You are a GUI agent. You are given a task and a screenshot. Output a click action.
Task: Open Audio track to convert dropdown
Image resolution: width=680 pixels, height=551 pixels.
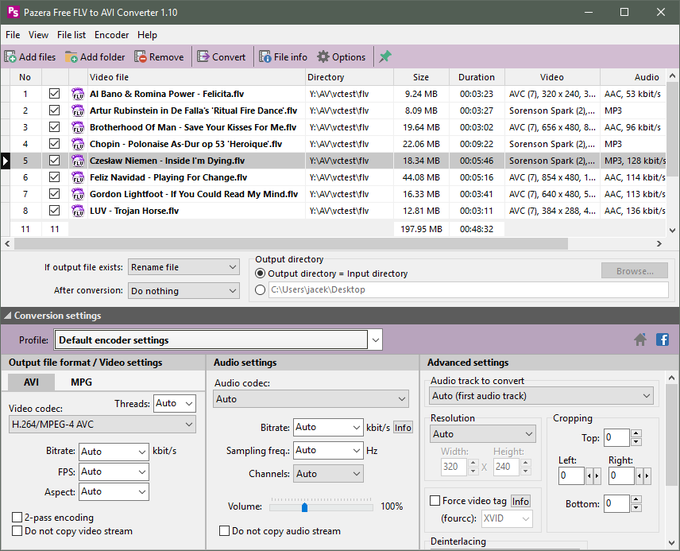(x=541, y=396)
